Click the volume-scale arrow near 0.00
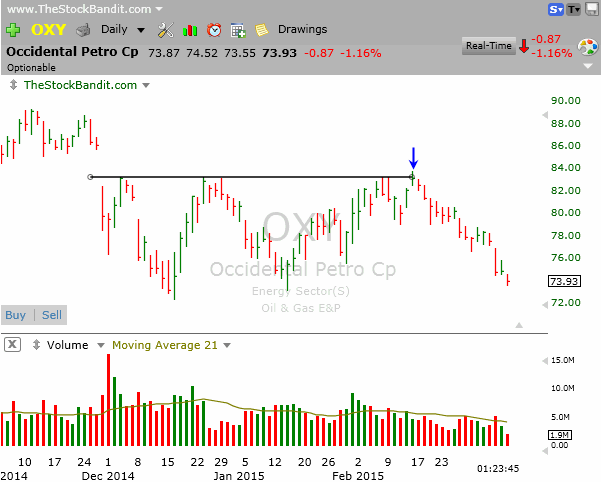Viewport: 601px width, 482px height. 545,451
